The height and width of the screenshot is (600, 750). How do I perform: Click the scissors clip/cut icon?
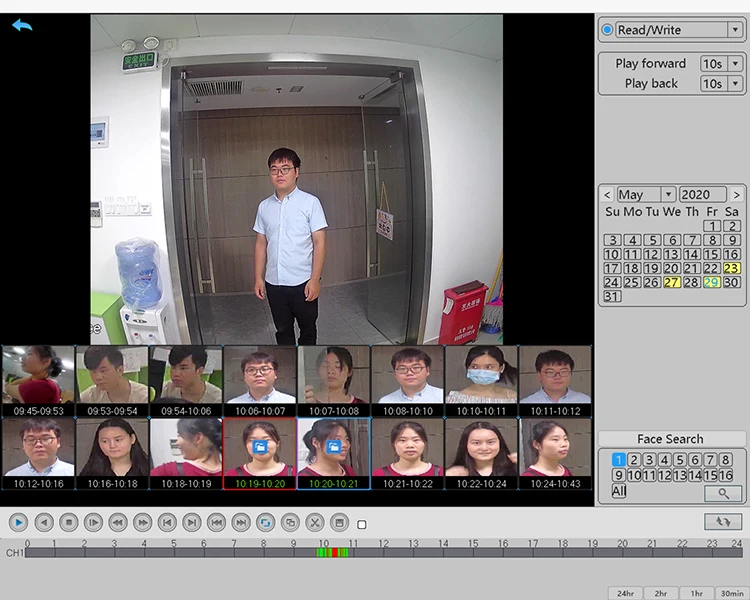coord(314,522)
